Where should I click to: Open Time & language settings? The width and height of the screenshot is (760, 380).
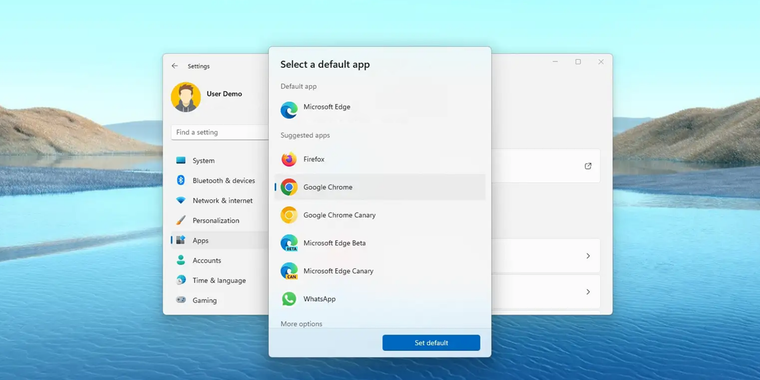coord(220,280)
